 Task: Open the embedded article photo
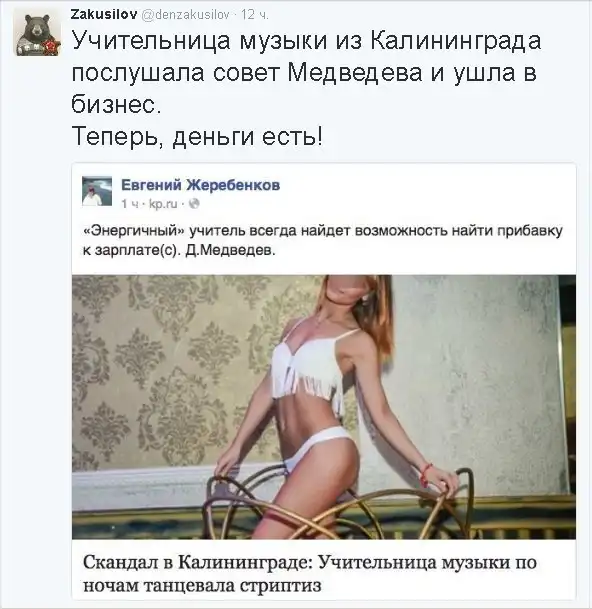[324, 407]
